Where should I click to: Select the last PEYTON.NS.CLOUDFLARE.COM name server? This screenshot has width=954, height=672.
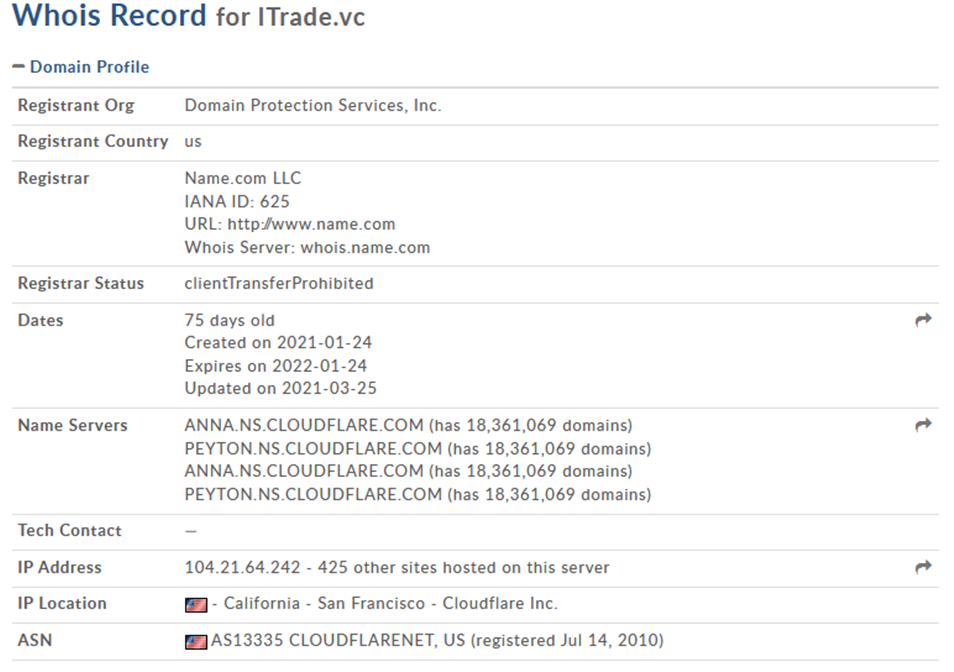(313, 494)
